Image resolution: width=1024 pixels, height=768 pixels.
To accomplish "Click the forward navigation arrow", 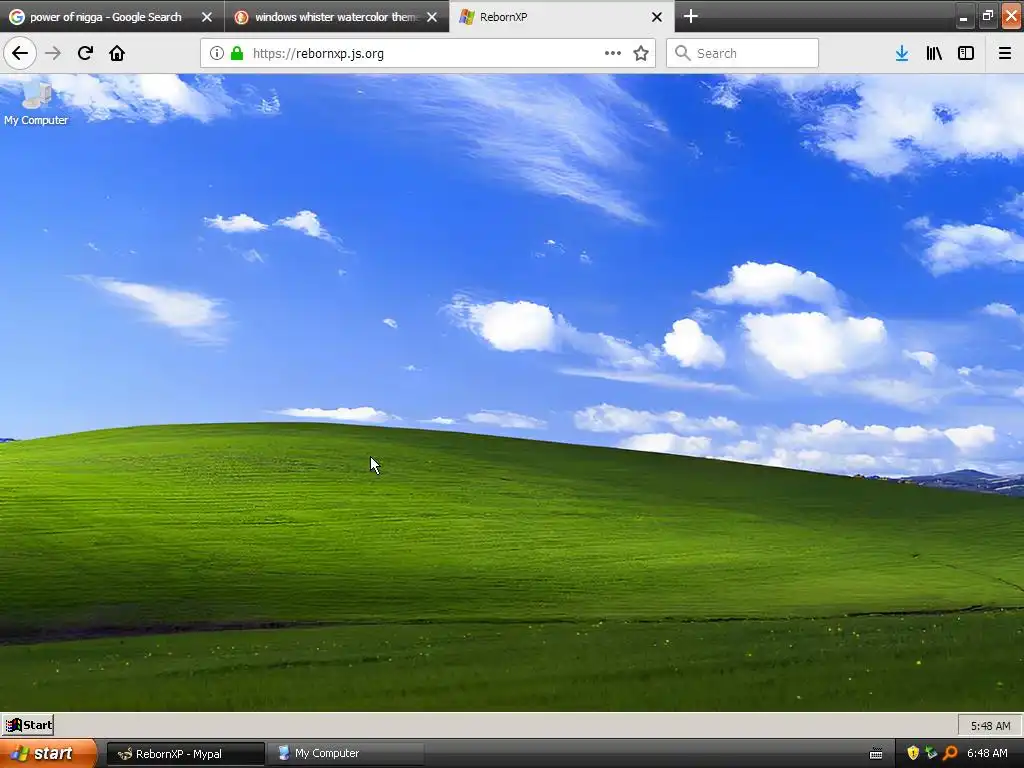I will pos(53,53).
